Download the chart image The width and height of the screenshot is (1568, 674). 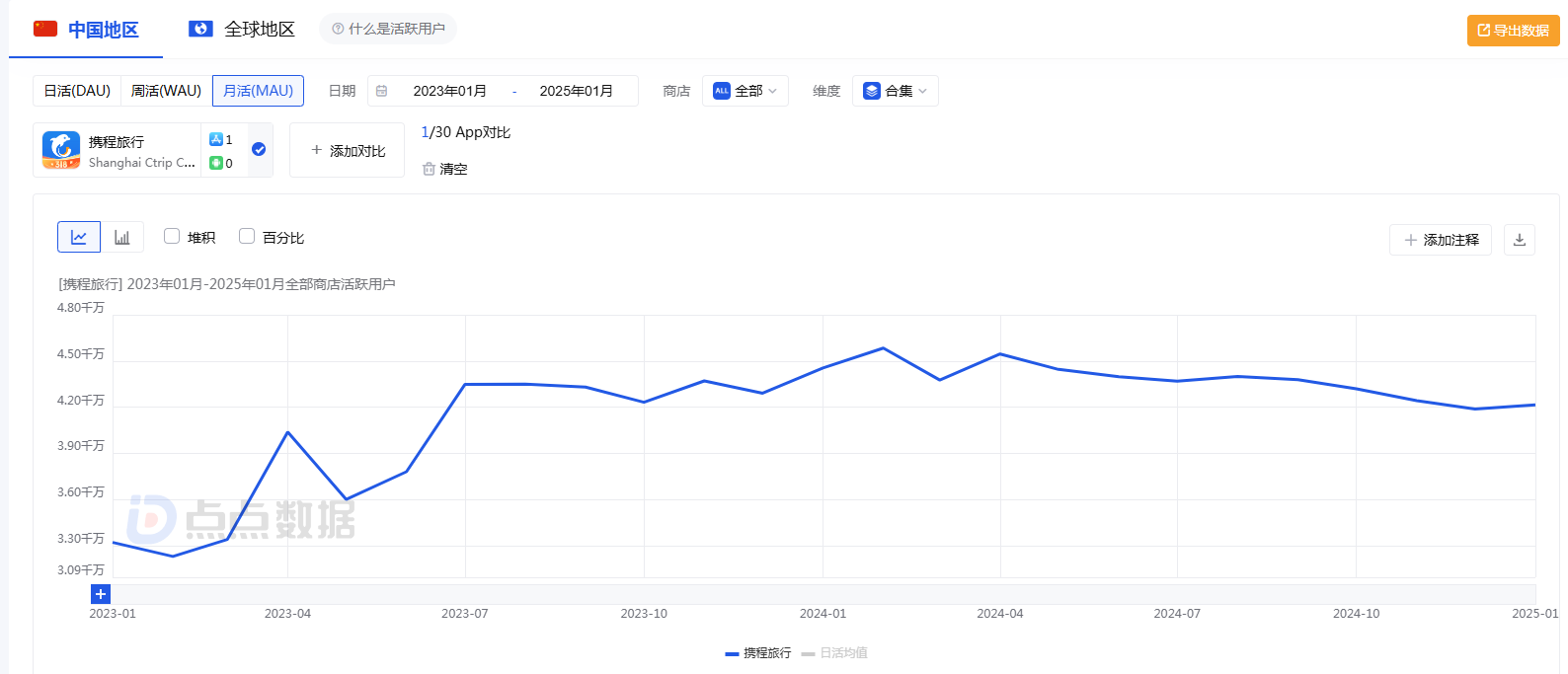click(1519, 240)
